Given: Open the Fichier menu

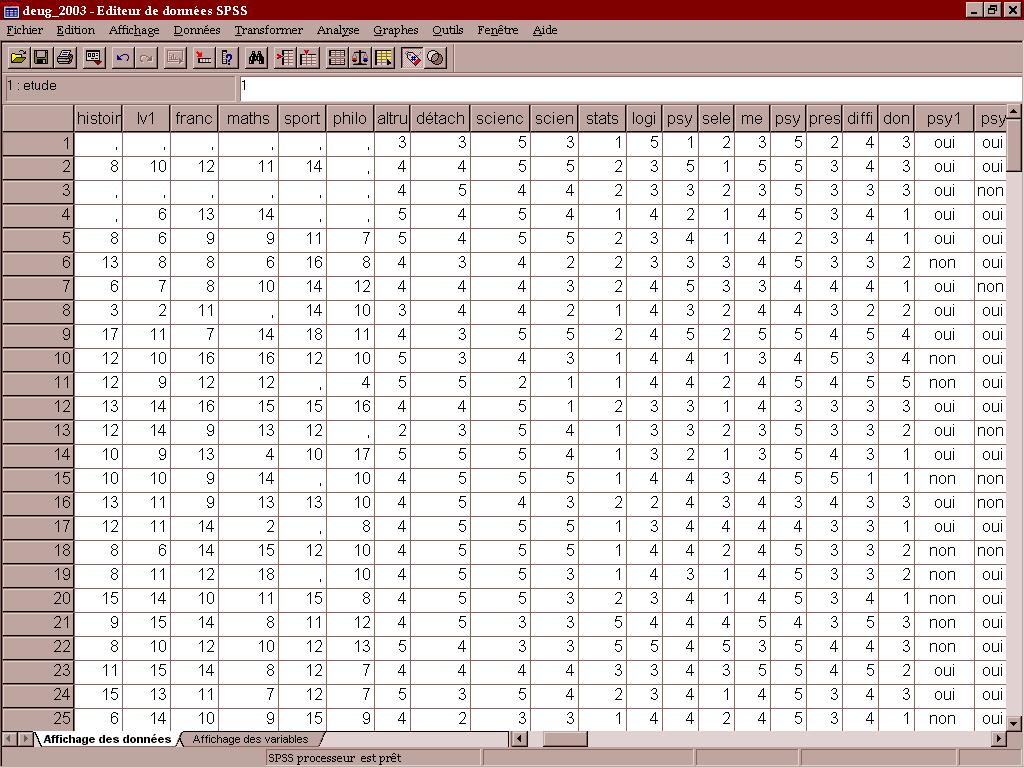Looking at the screenshot, I should [25, 30].
